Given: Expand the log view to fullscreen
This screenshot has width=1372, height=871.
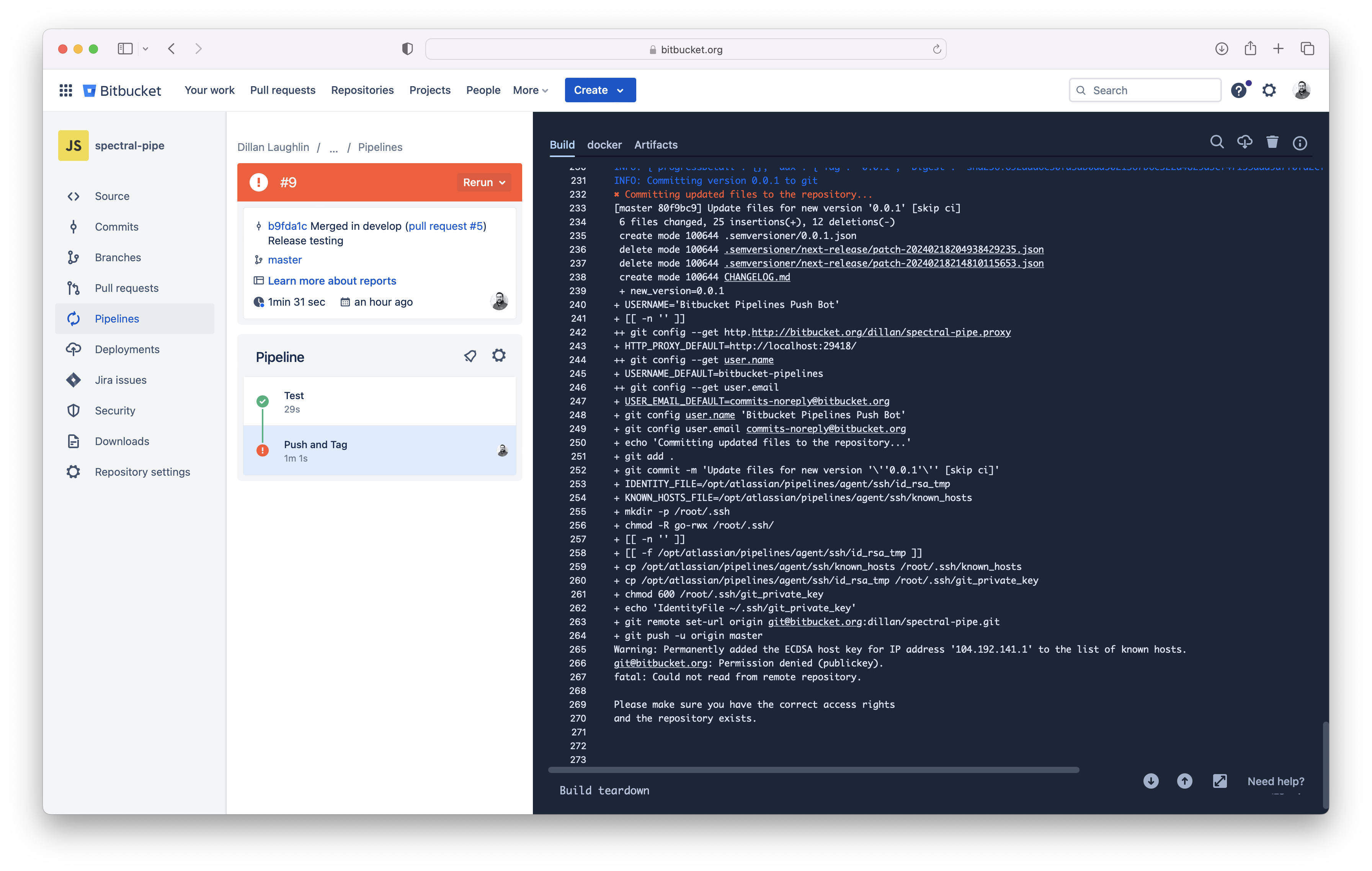Looking at the screenshot, I should pyautogui.click(x=1219, y=781).
